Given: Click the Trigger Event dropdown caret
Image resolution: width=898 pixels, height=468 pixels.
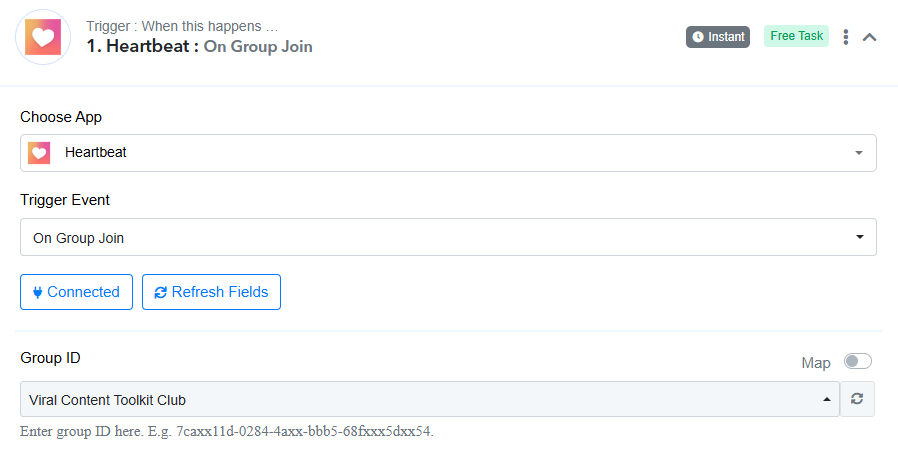Looking at the screenshot, I should pyautogui.click(x=860, y=237).
